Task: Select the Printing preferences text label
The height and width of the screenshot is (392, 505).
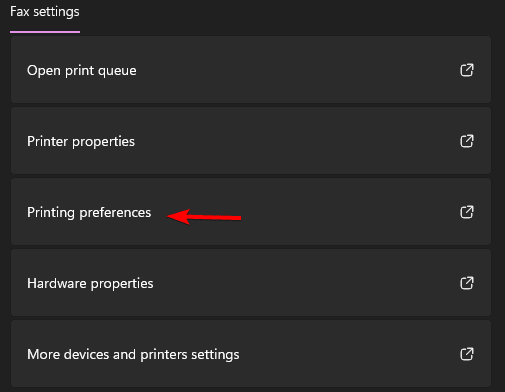Action: [89, 213]
